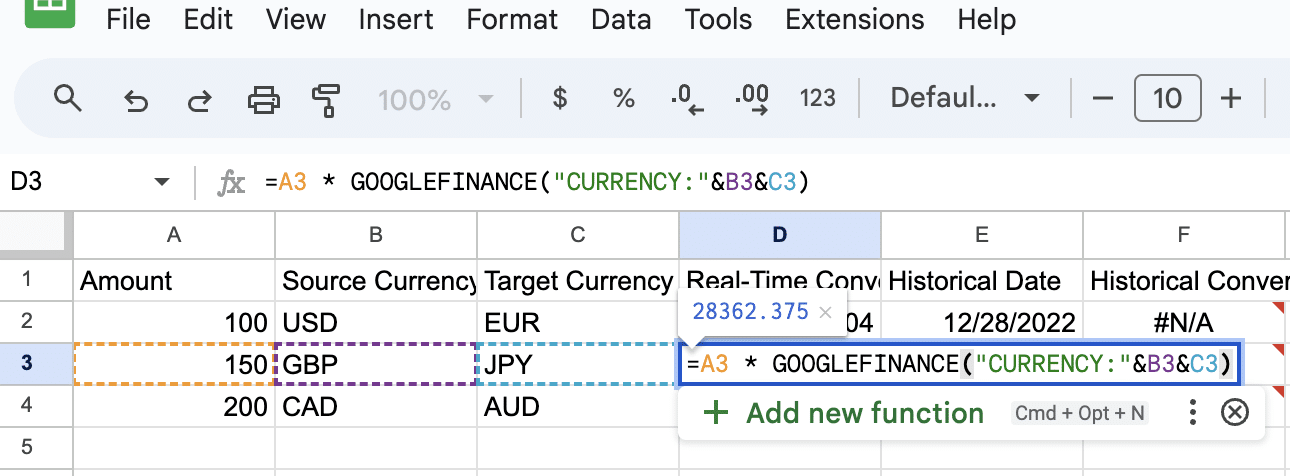Click the select-all corner box

pyautogui.click(x=36, y=234)
